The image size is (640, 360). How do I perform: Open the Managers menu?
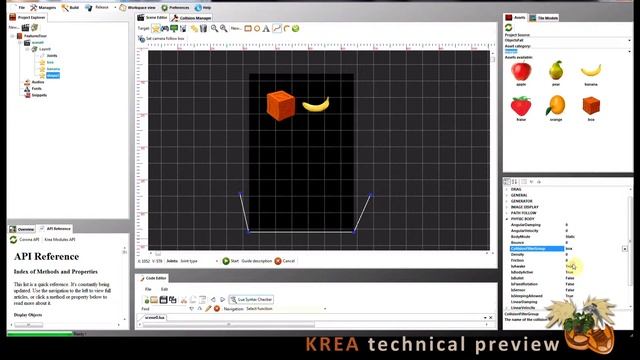click(43, 7)
